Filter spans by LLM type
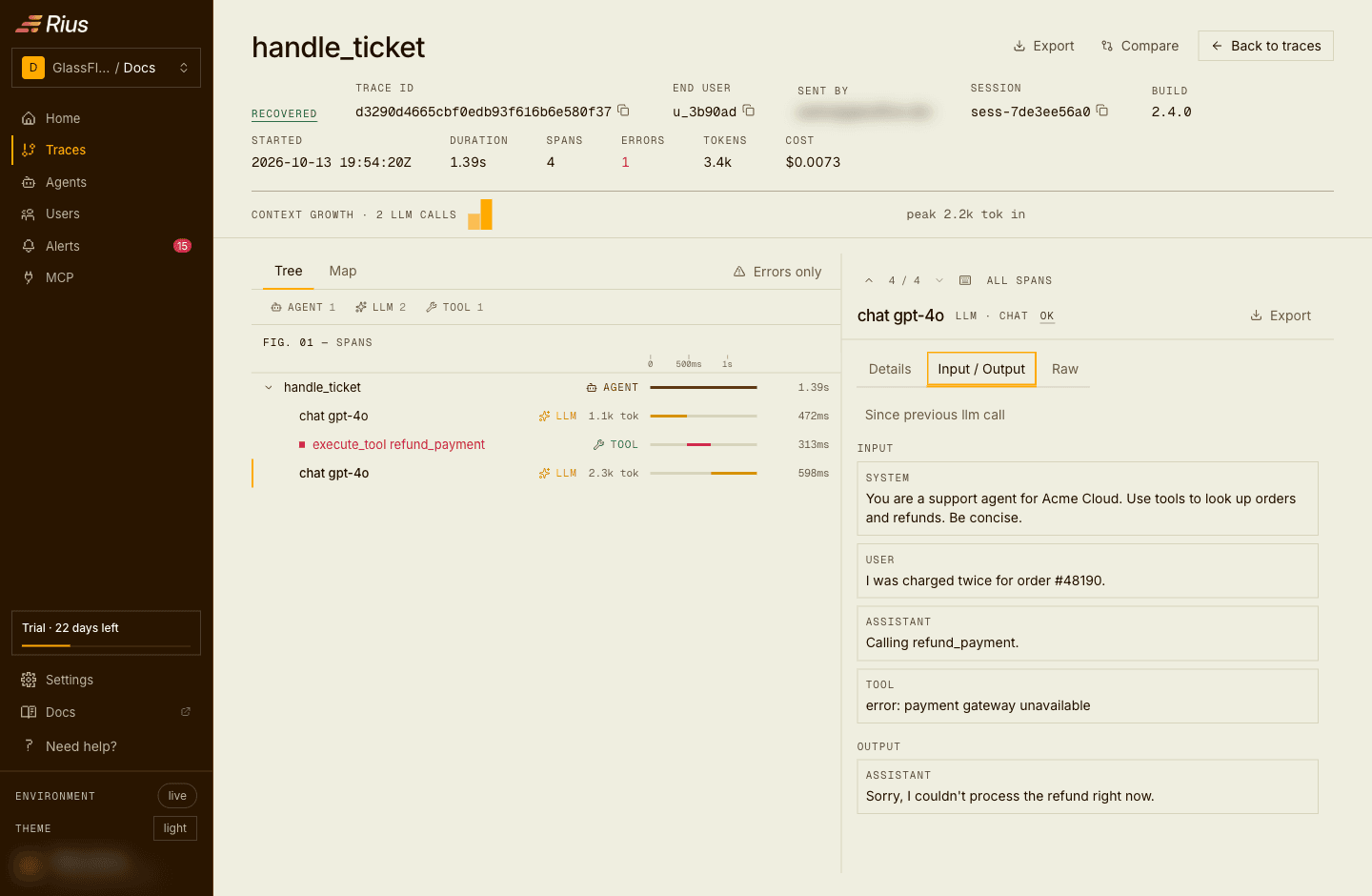This screenshot has width=1372, height=896. coord(381,307)
